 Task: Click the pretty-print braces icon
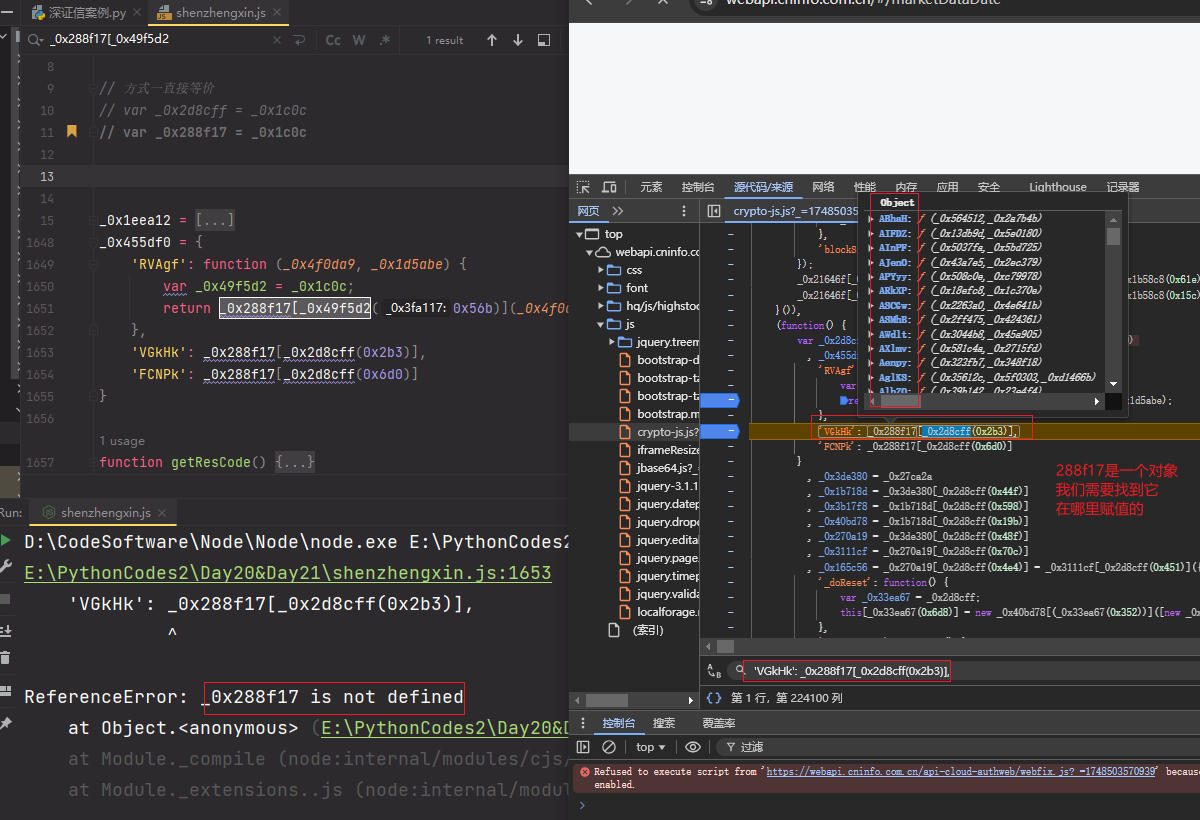pyautogui.click(x=714, y=698)
